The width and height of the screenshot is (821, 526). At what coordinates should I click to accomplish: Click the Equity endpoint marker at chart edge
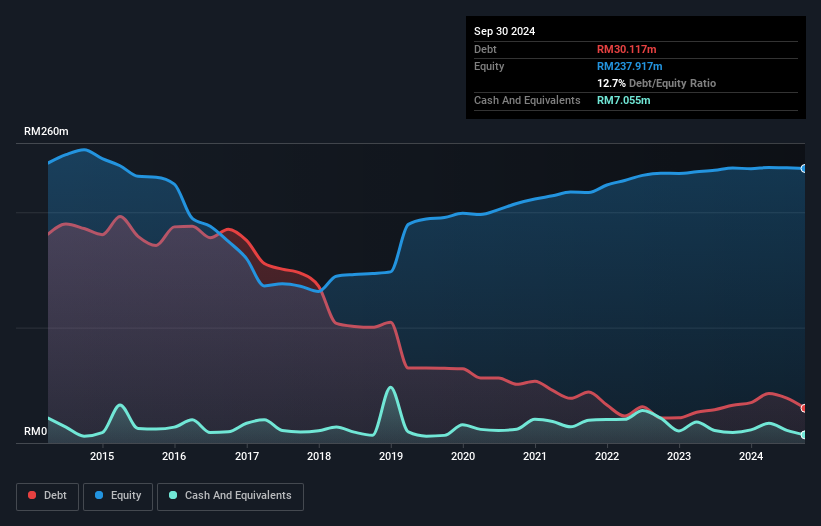pyautogui.click(x=803, y=169)
